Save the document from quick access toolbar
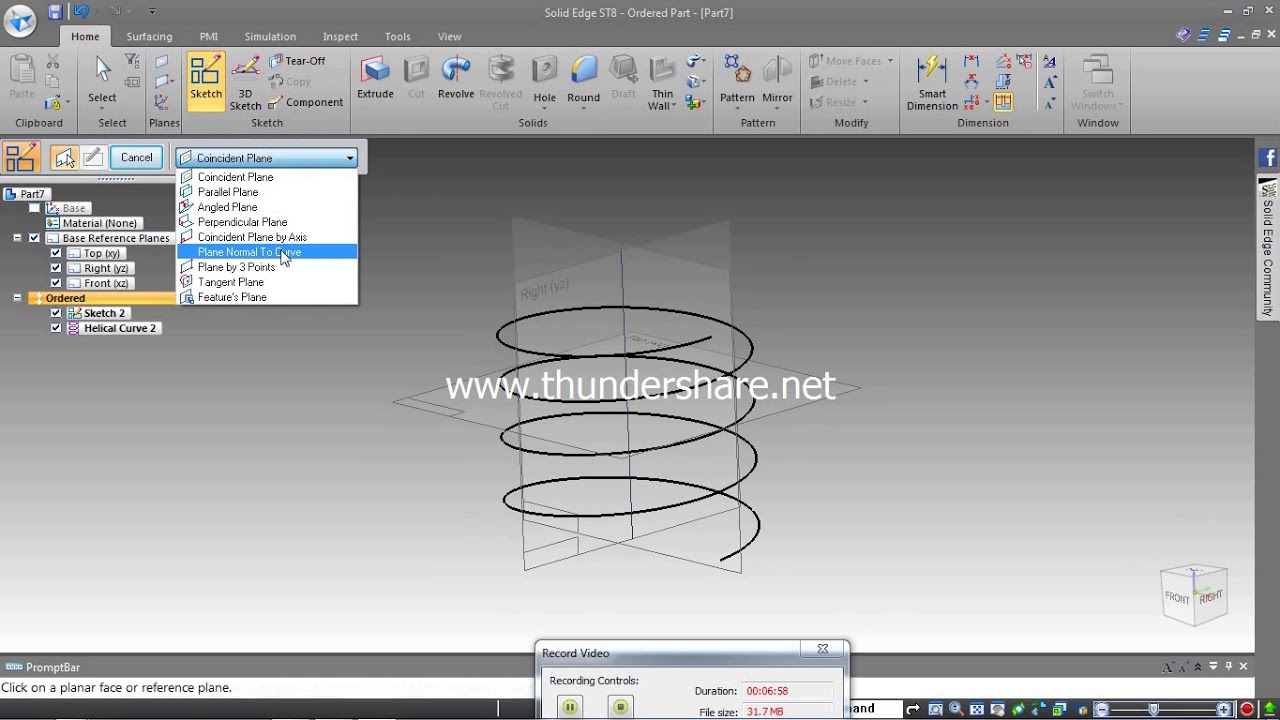The image size is (1280, 720). click(x=55, y=12)
